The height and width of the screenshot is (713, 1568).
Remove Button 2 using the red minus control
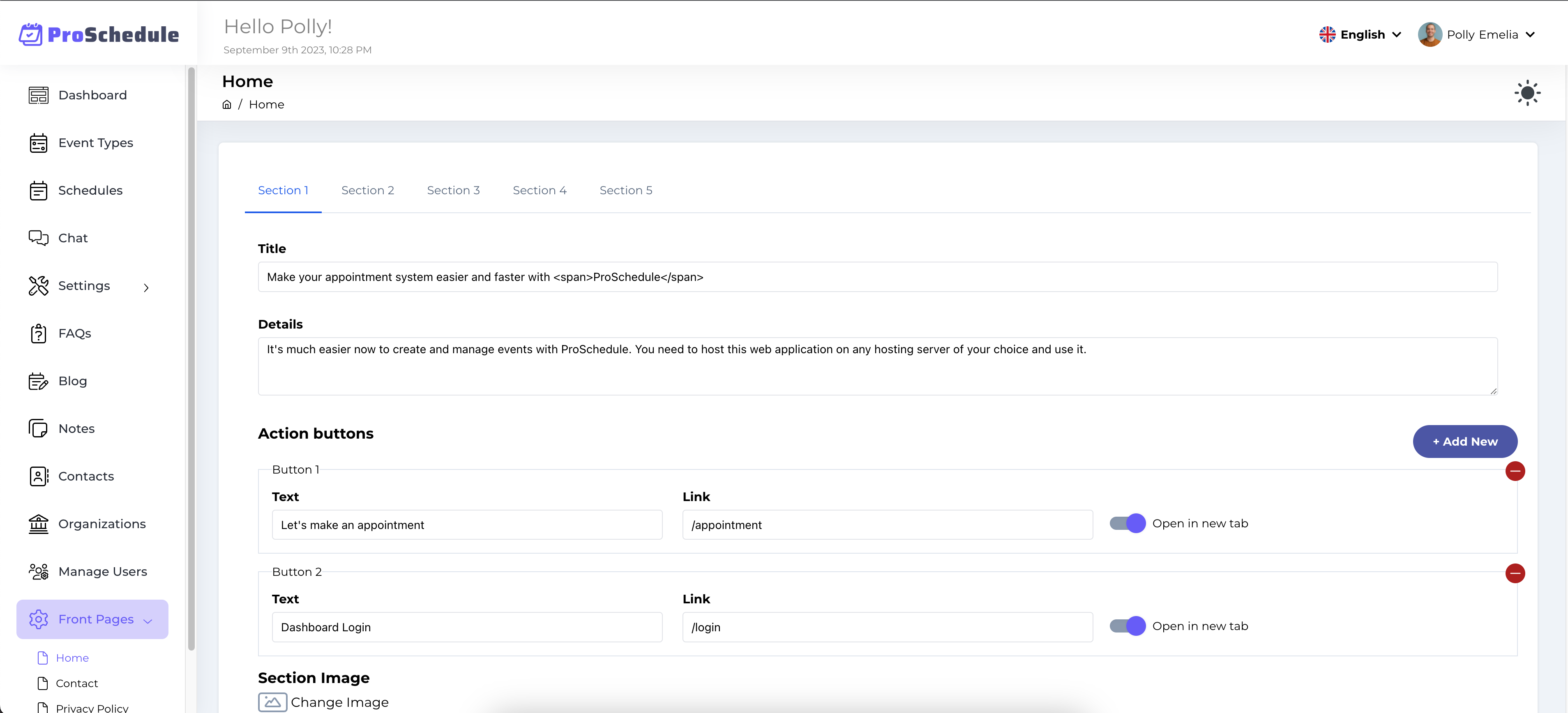click(x=1516, y=573)
